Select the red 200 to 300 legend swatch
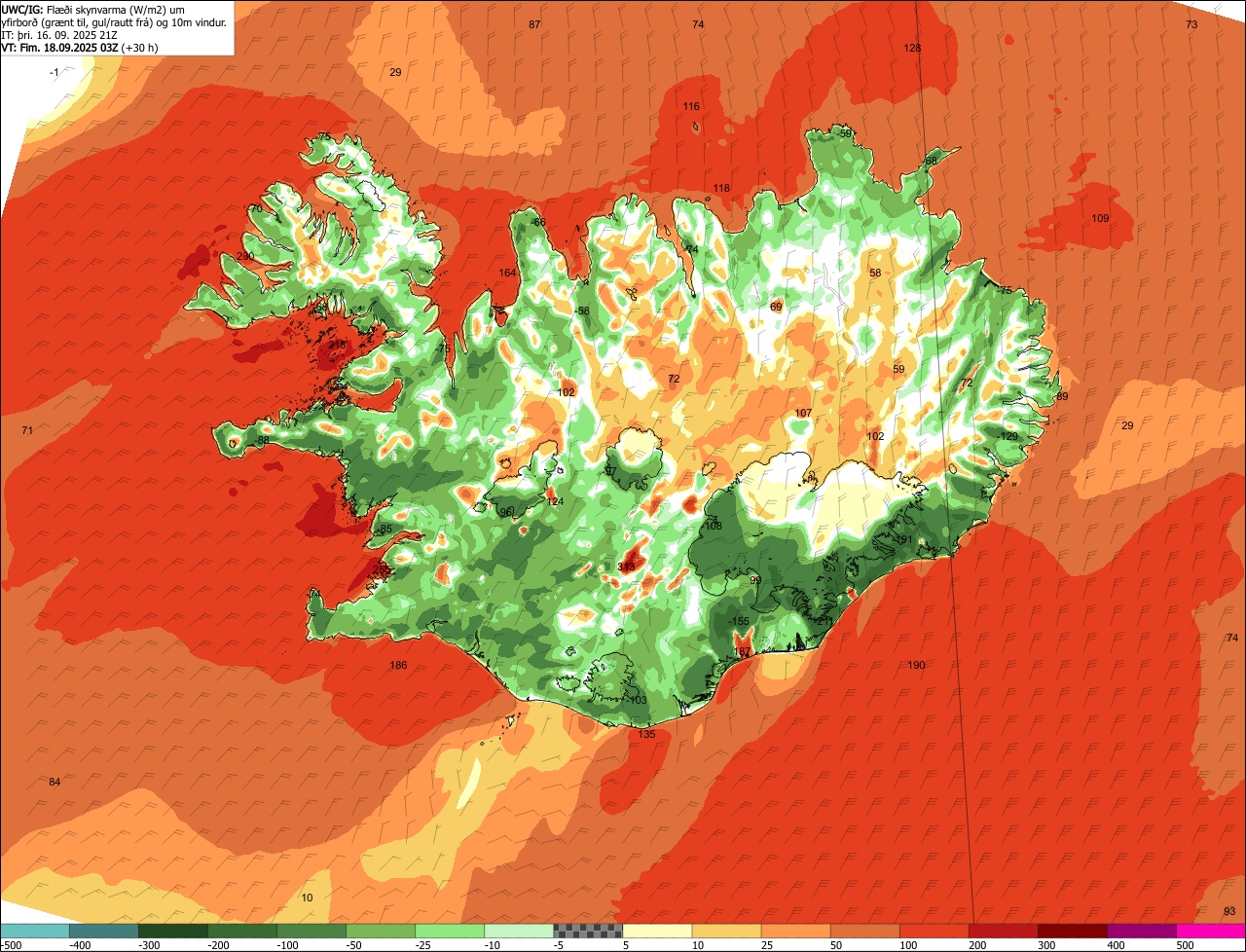Image resolution: width=1246 pixels, height=952 pixels. pos(1003,931)
